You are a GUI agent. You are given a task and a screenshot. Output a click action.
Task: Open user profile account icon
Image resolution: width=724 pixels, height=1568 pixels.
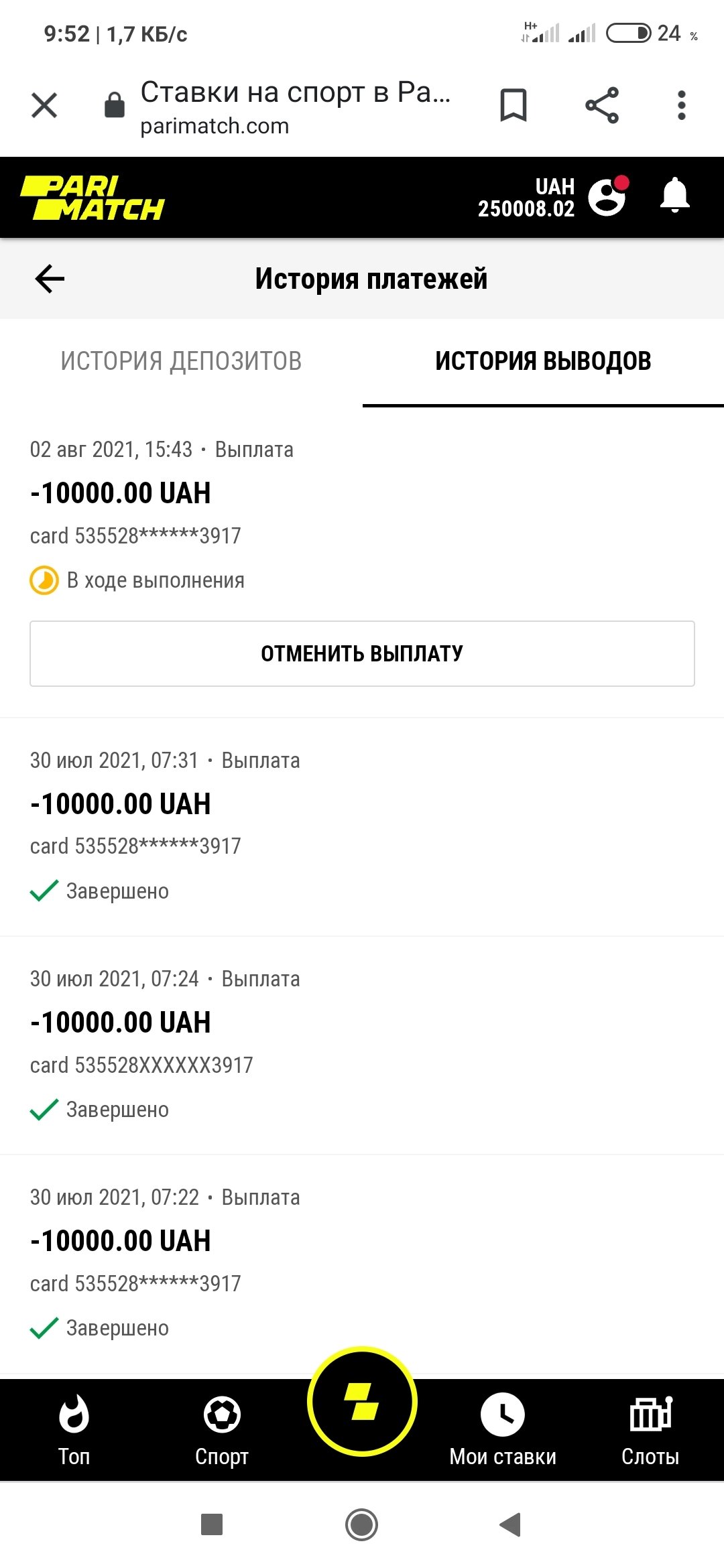coord(607,196)
